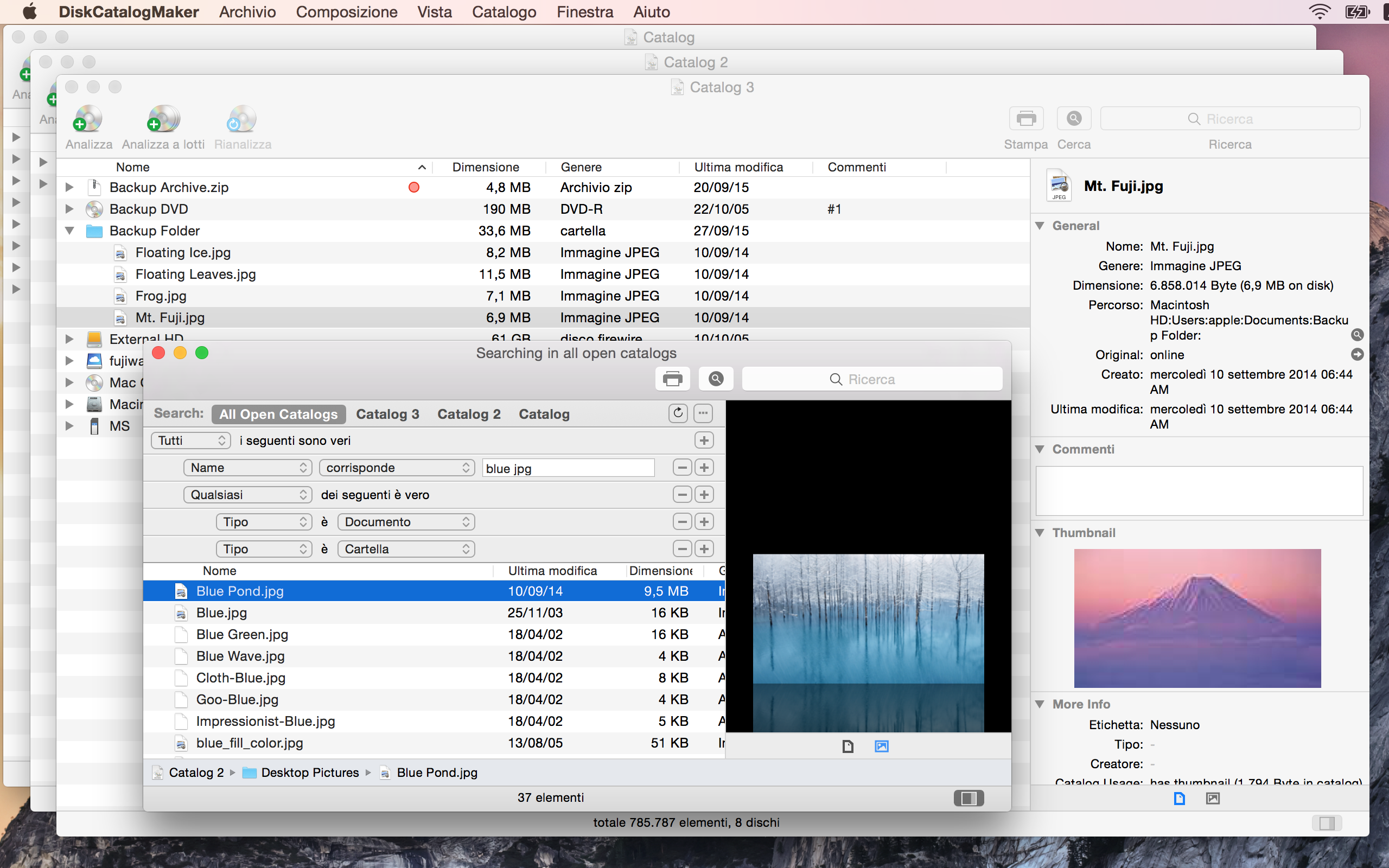Open the Name condition dropdown
Image resolution: width=1389 pixels, height=868 pixels.
point(245,467)
